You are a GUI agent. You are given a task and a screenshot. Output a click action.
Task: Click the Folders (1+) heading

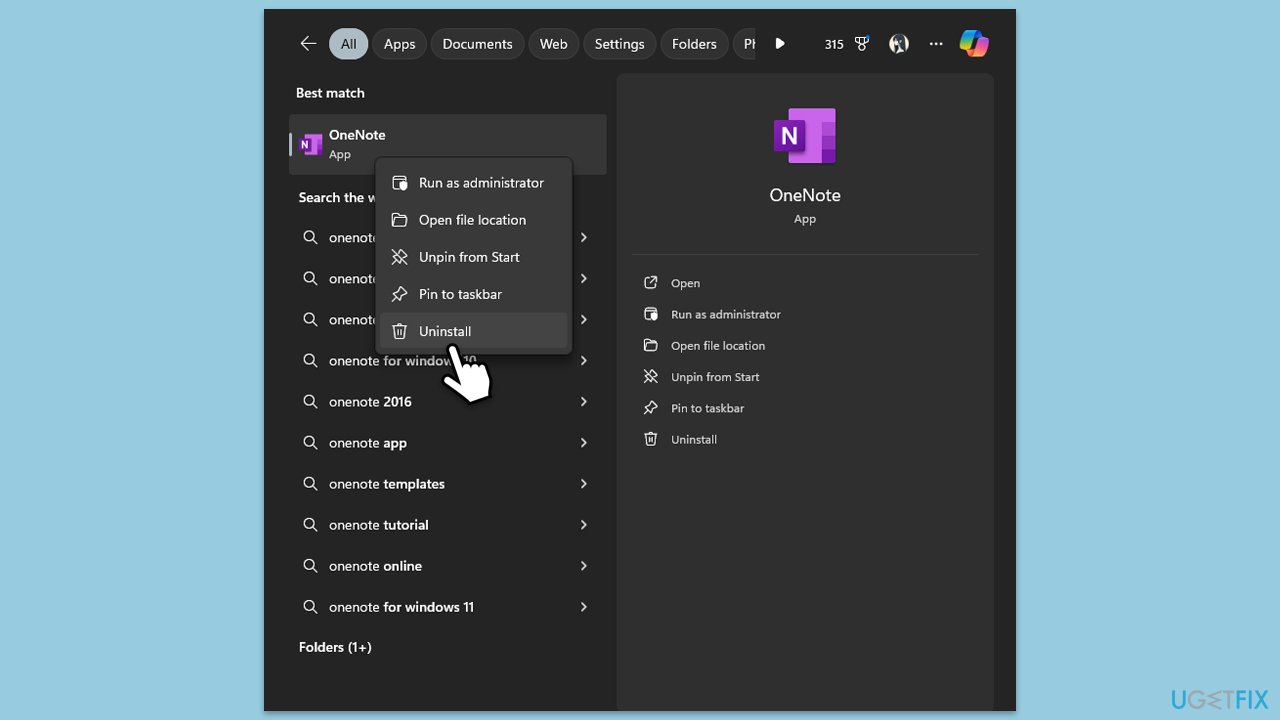335,647
